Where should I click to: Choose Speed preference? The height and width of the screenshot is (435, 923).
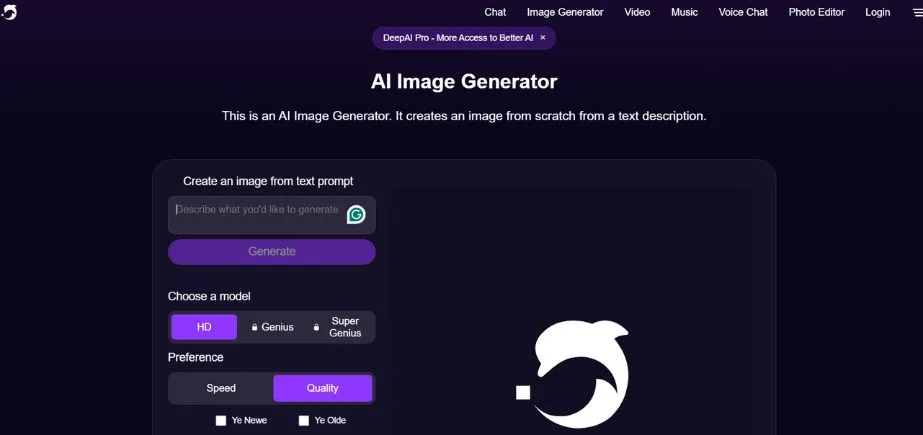221,388
